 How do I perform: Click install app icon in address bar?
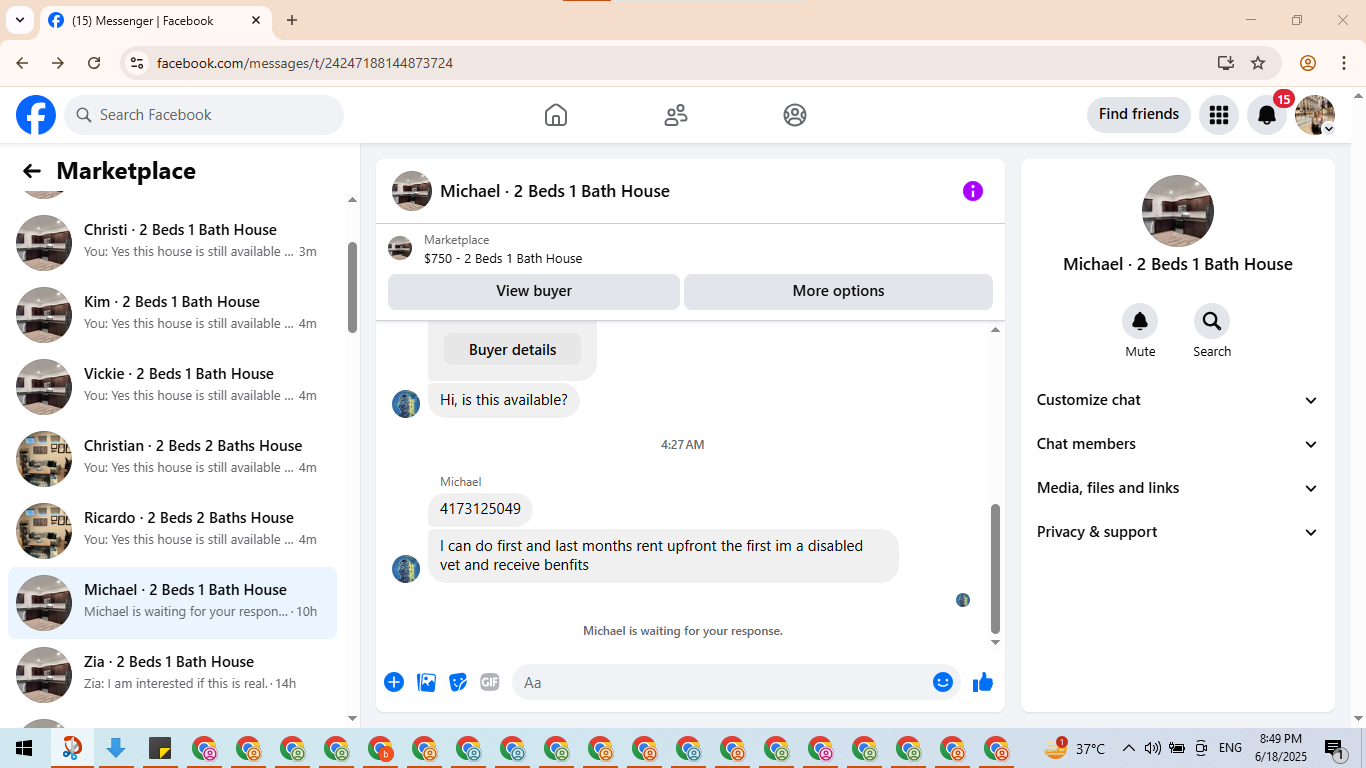coord(1226,63)
